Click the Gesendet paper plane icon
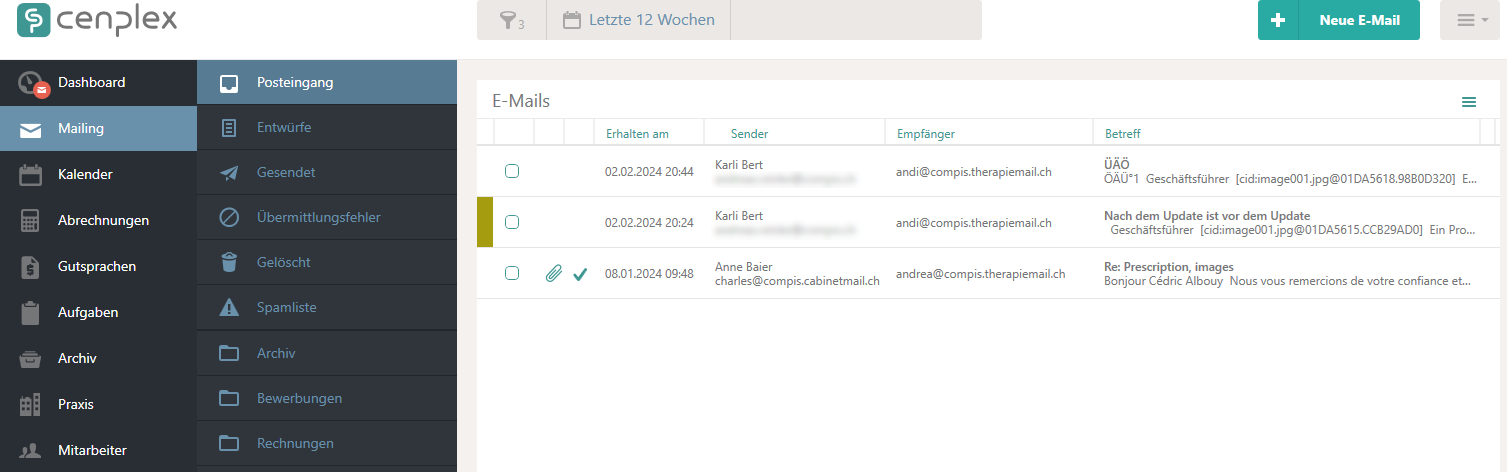Image resolution: width=1507 pixels, height=472 pixels. point(229,173)
